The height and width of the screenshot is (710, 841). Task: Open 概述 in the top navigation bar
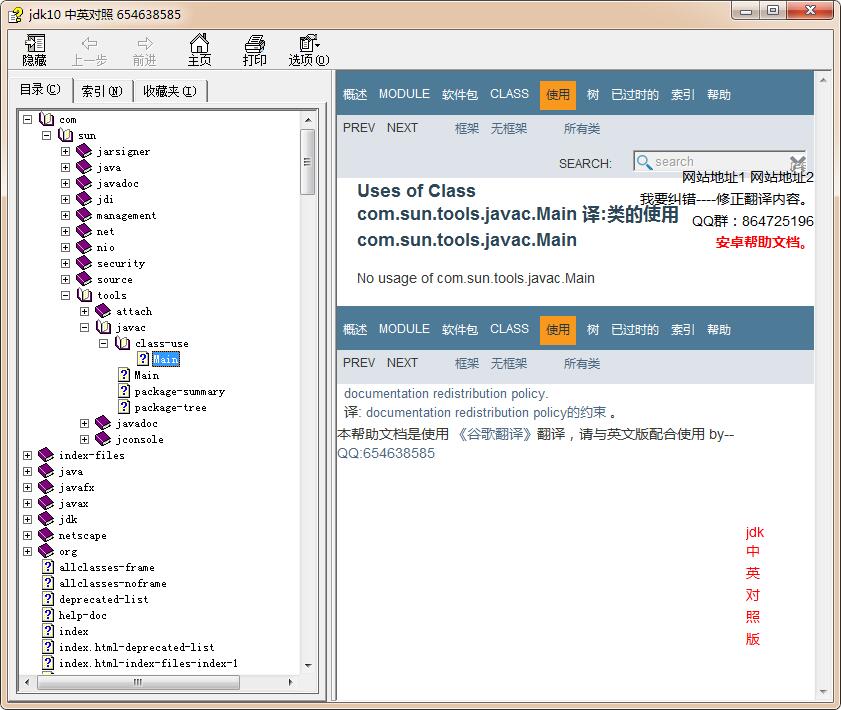355,94
